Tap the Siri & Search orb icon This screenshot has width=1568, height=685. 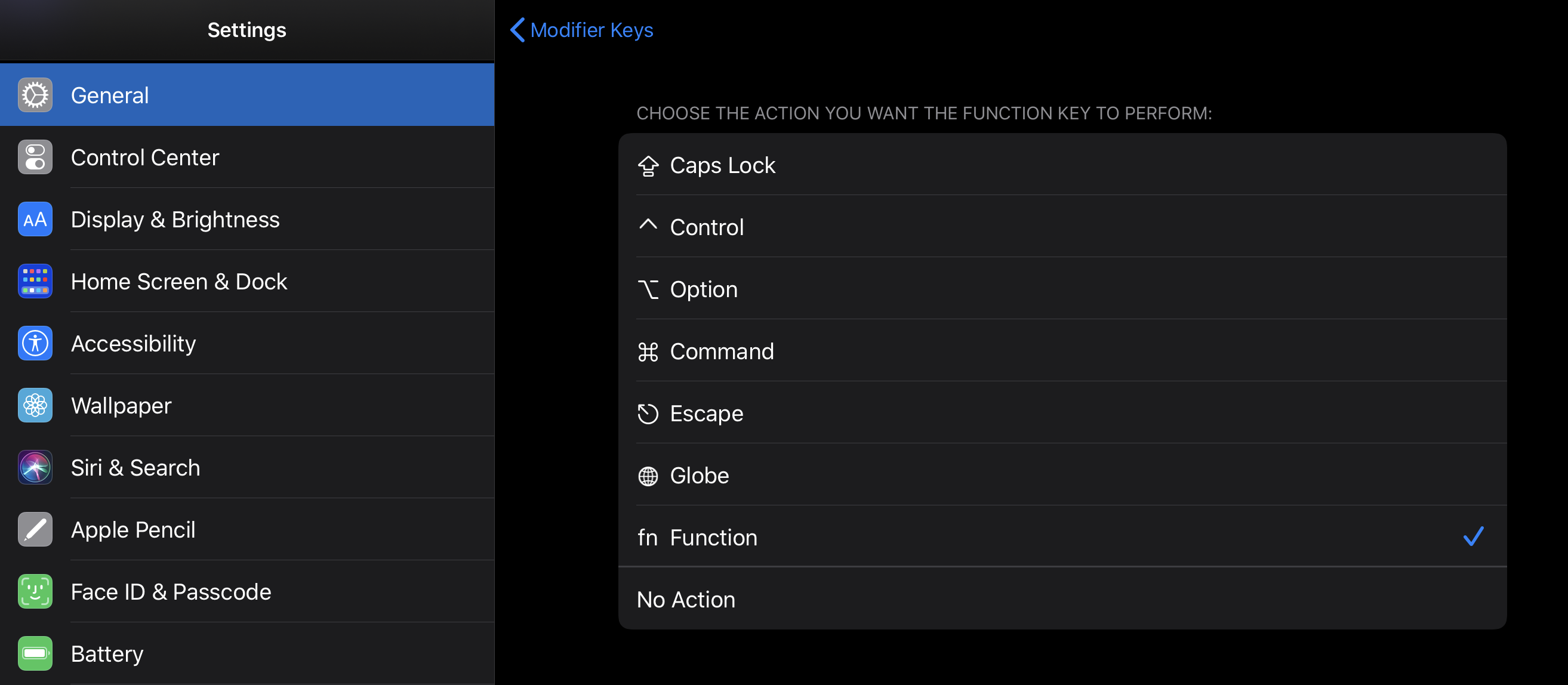[35, 468]
